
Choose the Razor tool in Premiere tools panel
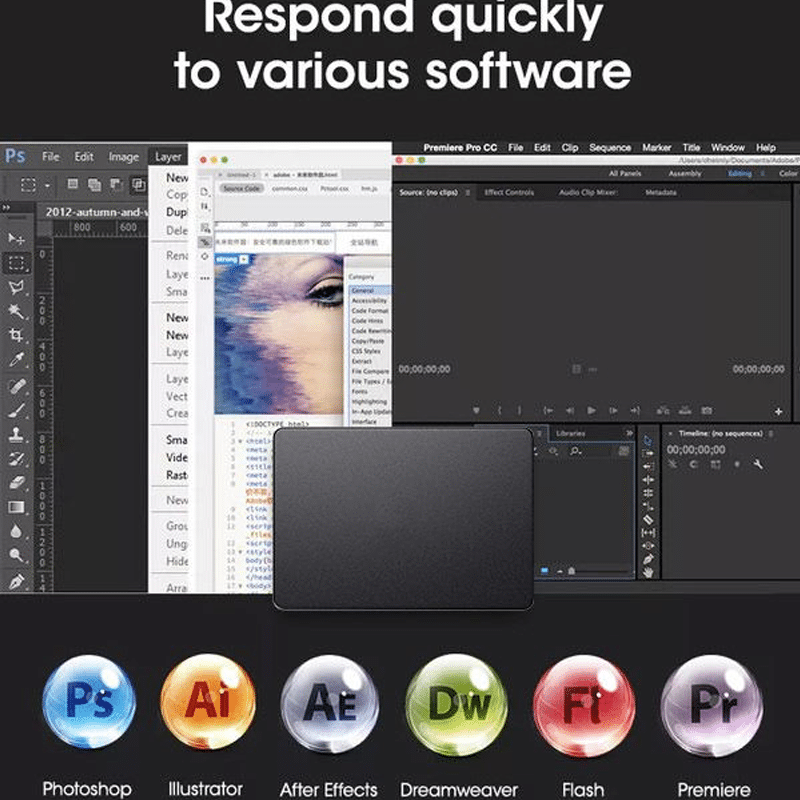[x=648, y=520]
